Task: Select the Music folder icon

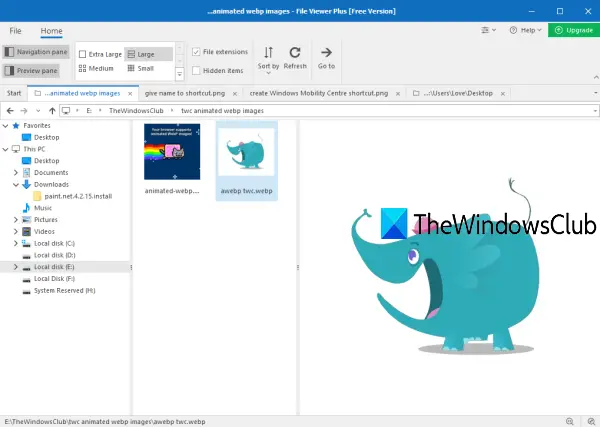Action: tap(26, 208)
